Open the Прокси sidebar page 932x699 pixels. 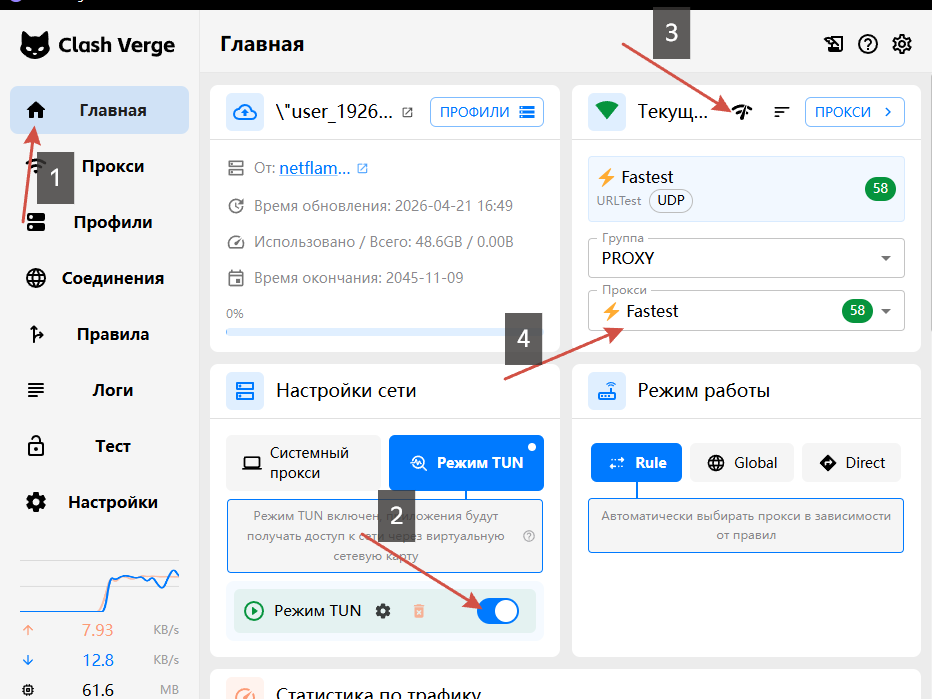point(99,166)
